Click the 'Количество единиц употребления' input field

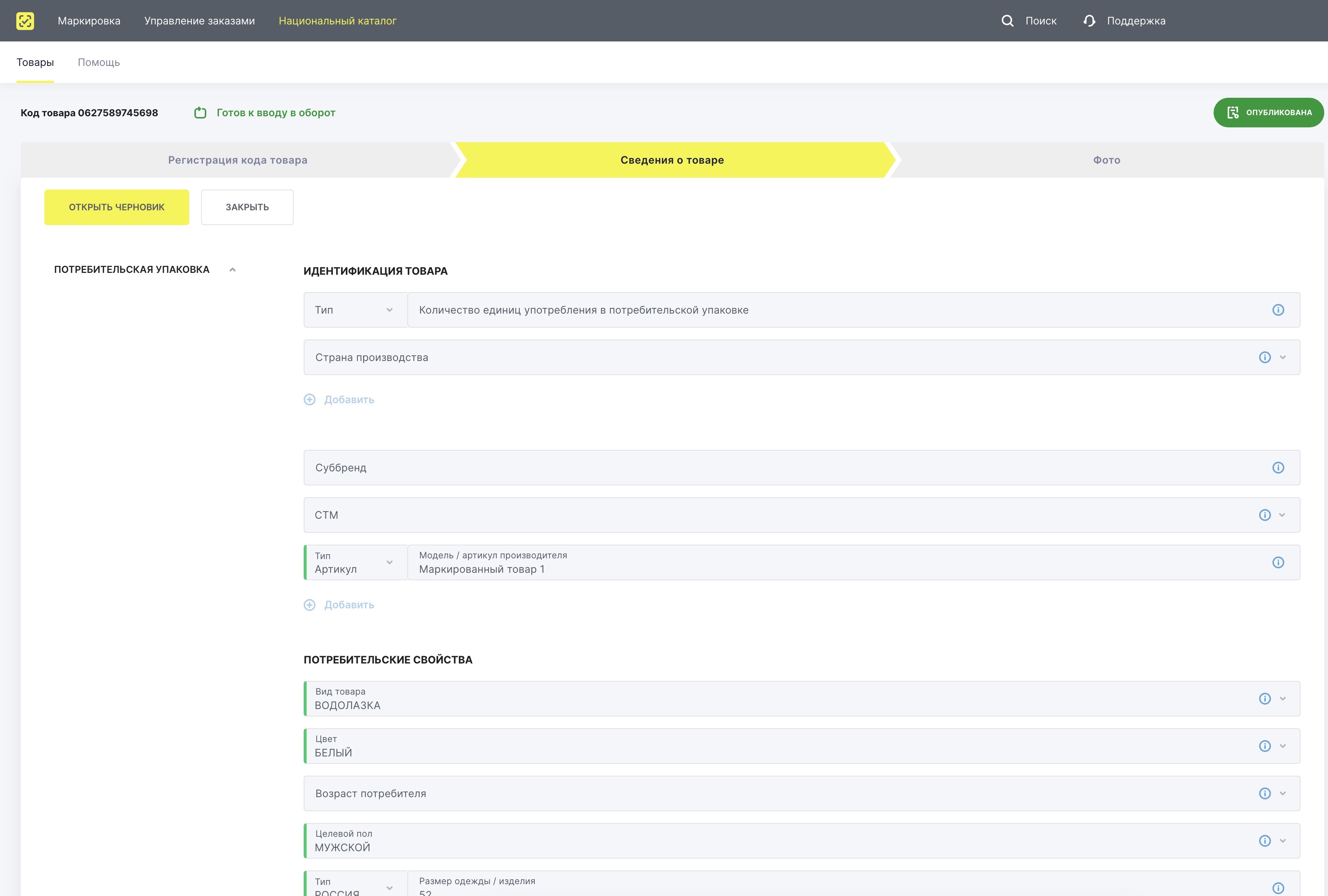tap(854, 310)
